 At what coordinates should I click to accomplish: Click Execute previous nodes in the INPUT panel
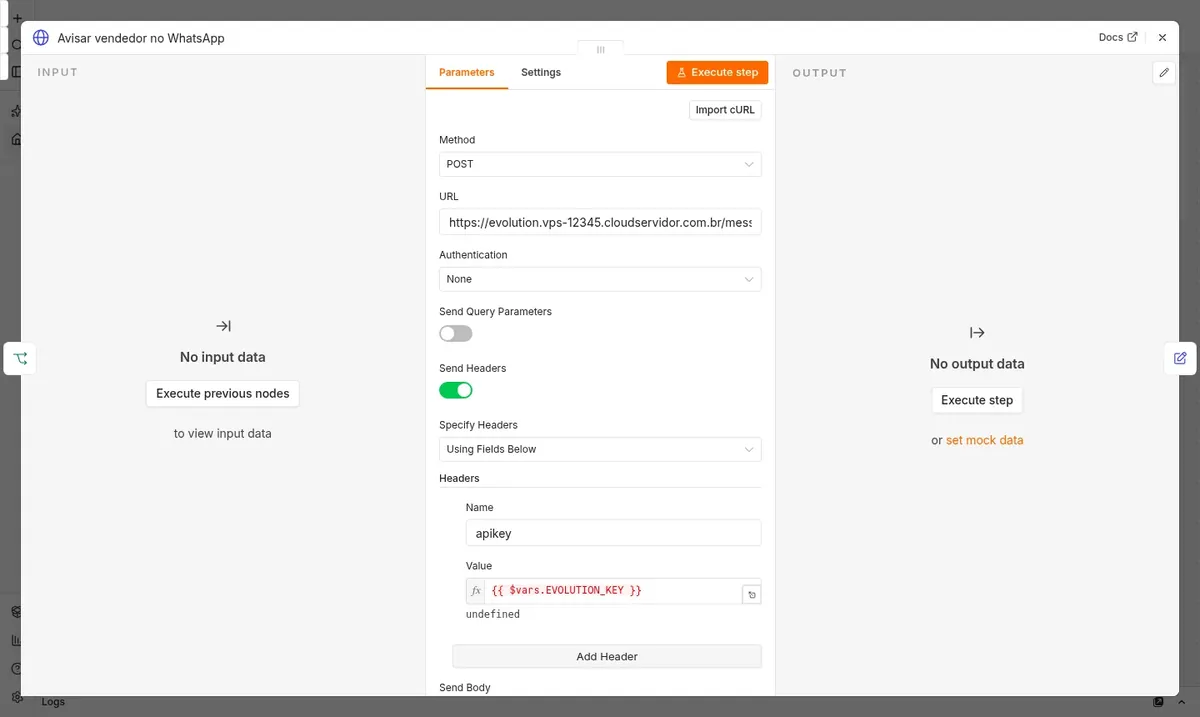[222, 393]
